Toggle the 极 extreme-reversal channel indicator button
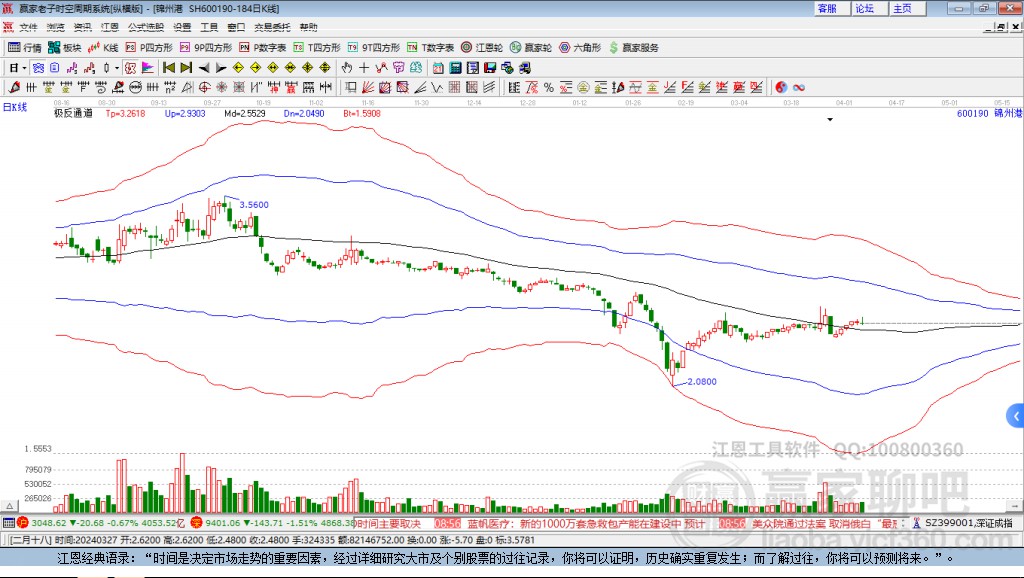This screenshot has width=1024, height=578. point(130,68)
